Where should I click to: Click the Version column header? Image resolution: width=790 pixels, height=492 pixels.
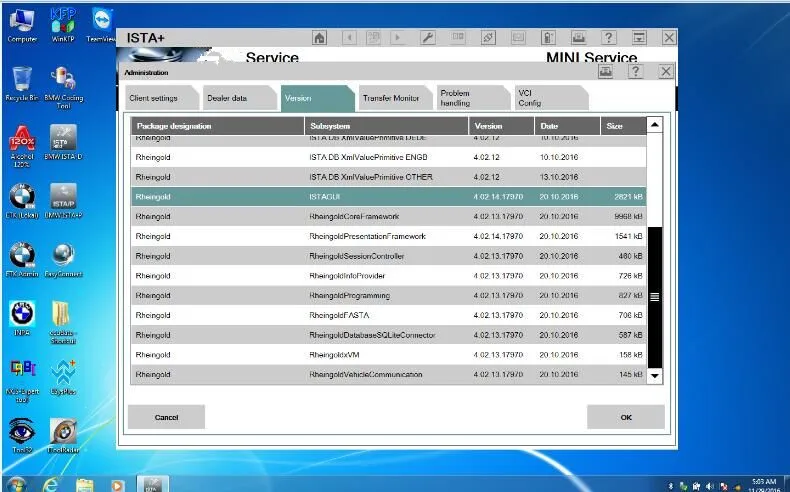pos(501,126)
